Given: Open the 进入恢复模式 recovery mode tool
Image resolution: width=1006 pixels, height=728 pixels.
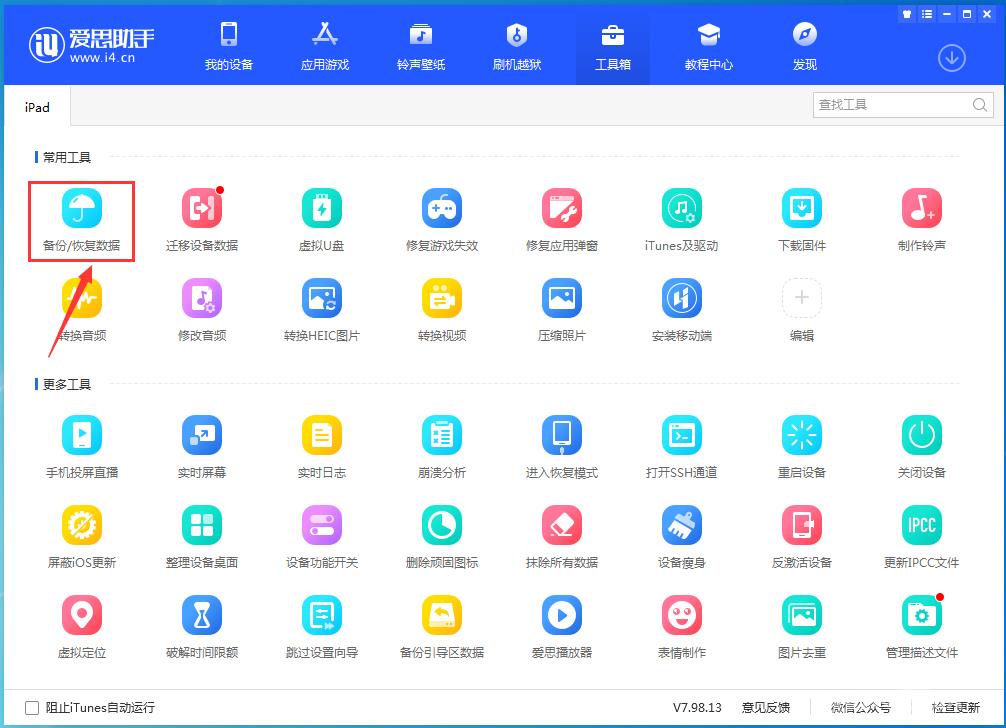Looking at the screenshot, I should [x=561, y=446].
